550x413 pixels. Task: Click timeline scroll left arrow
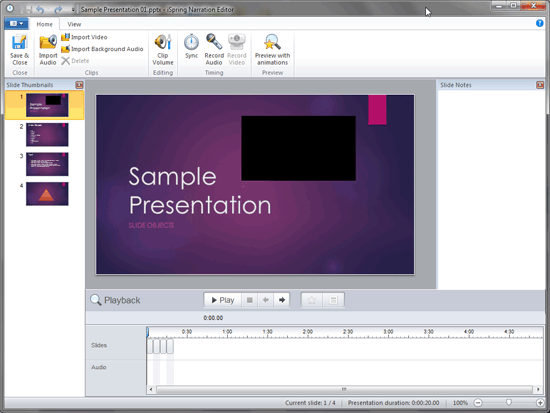[151, 389]
